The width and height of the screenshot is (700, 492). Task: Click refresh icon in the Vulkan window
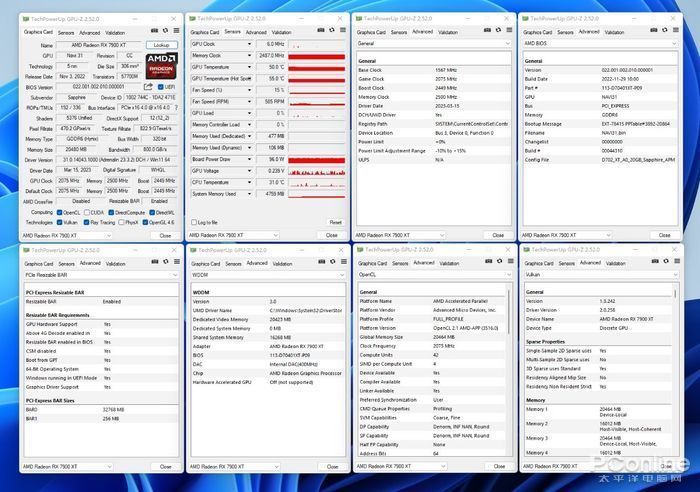[666, 262]
